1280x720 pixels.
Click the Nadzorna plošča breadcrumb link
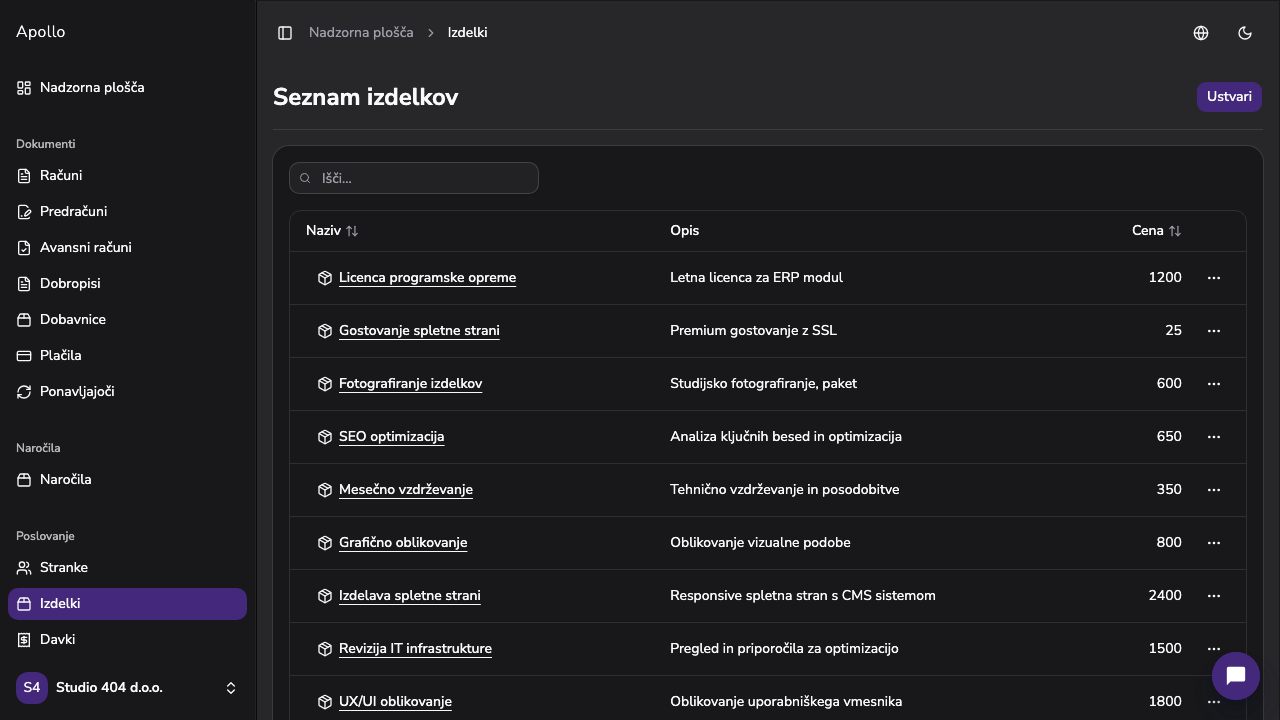[361, 33]
